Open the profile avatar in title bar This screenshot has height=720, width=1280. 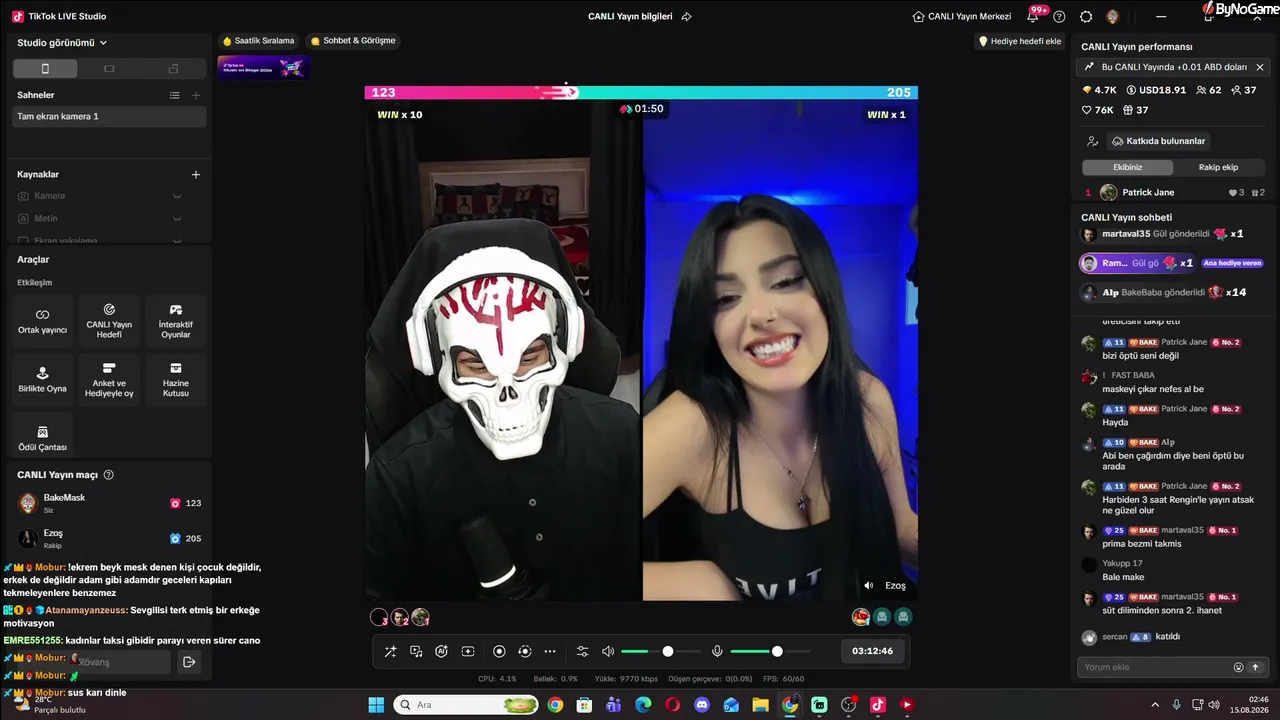1113,17
